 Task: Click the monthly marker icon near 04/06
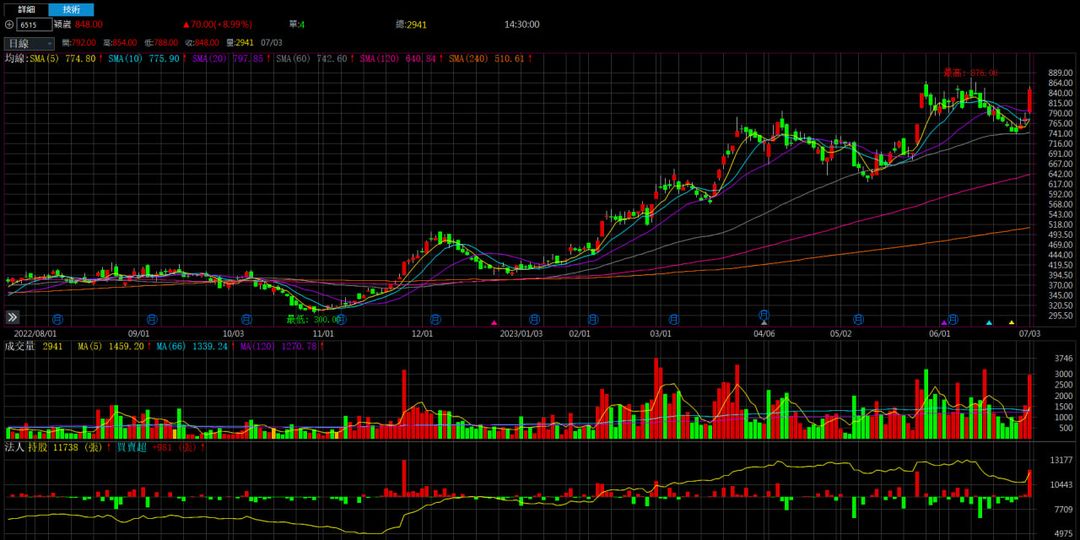[764, 316]
